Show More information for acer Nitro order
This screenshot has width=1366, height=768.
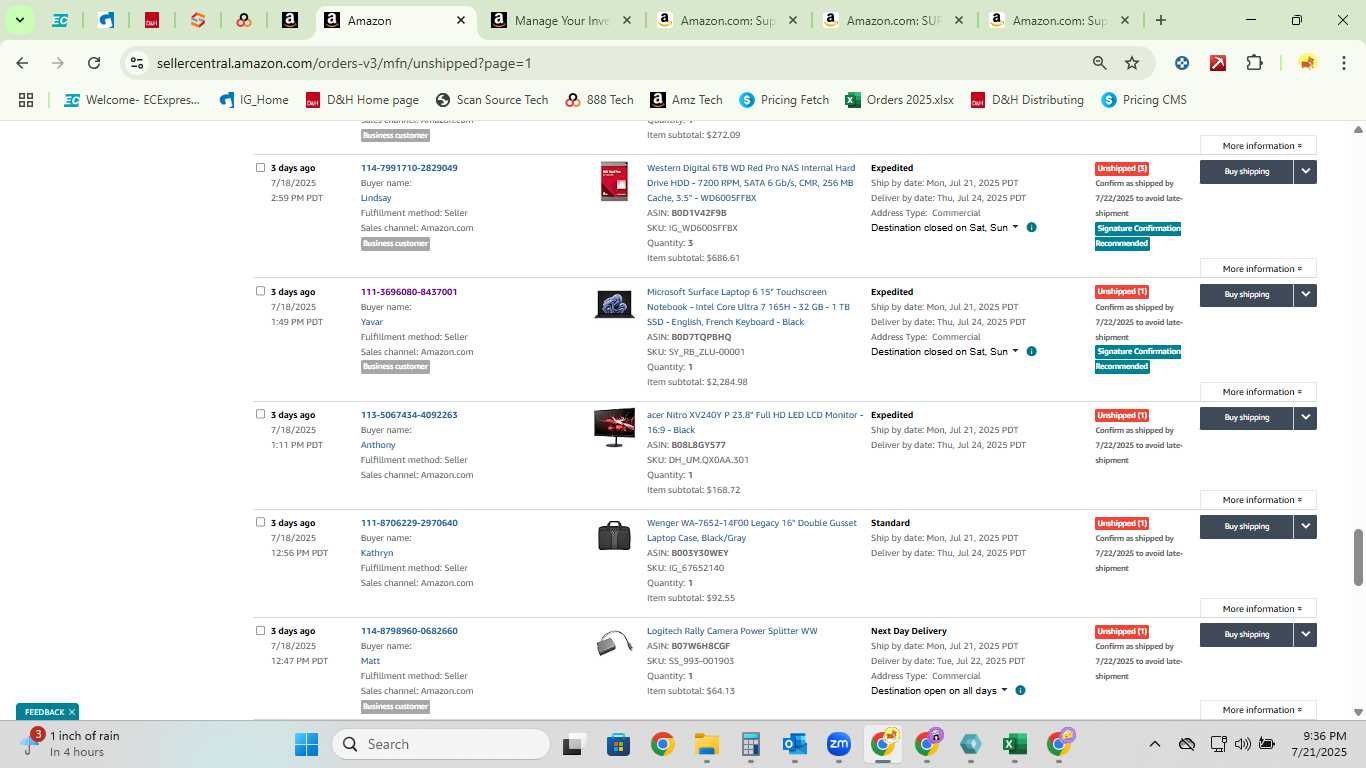[x=1258, y=500]
